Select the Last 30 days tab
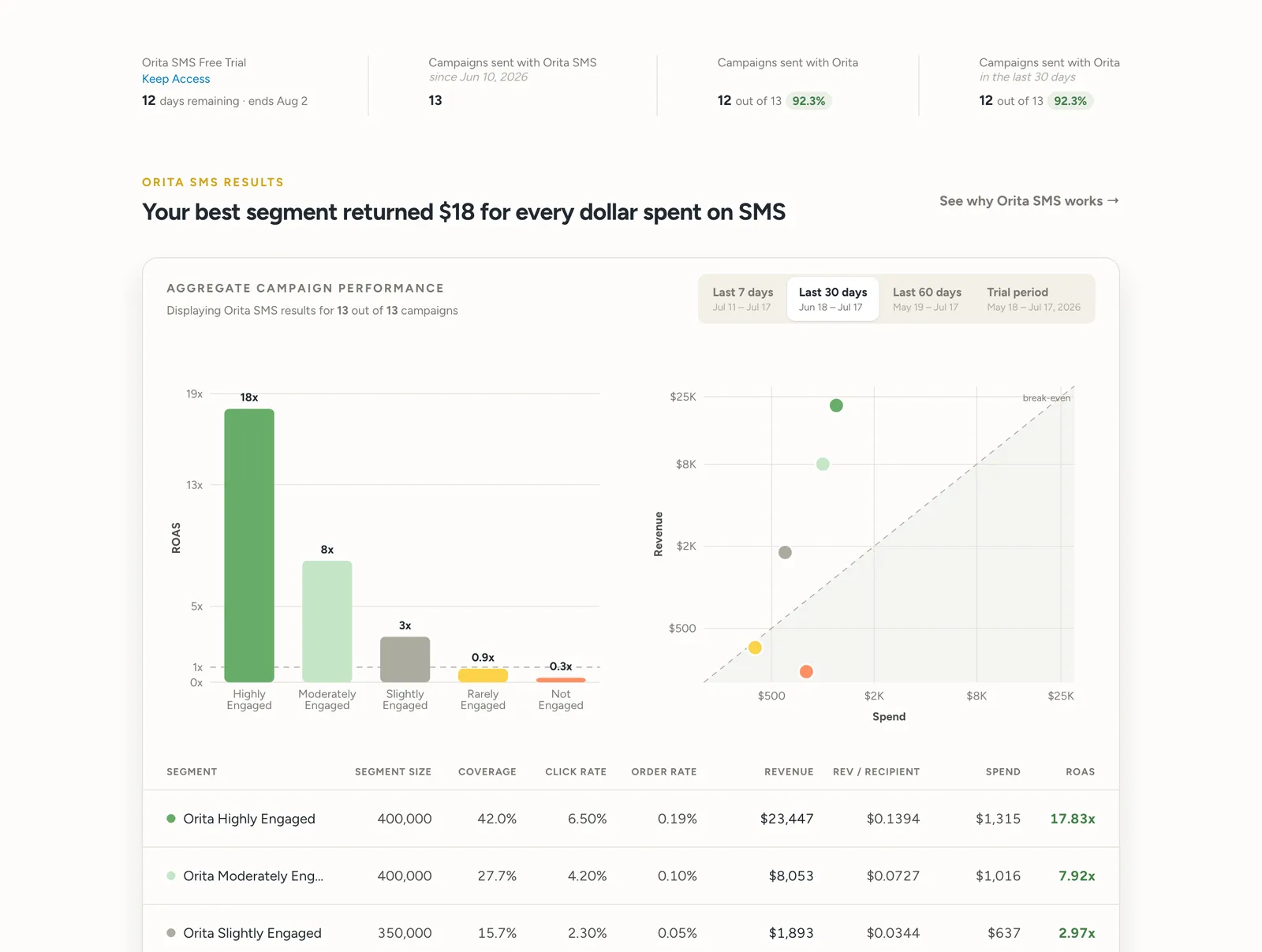This screenshot has width=1262, height=952. coord(833,299)
